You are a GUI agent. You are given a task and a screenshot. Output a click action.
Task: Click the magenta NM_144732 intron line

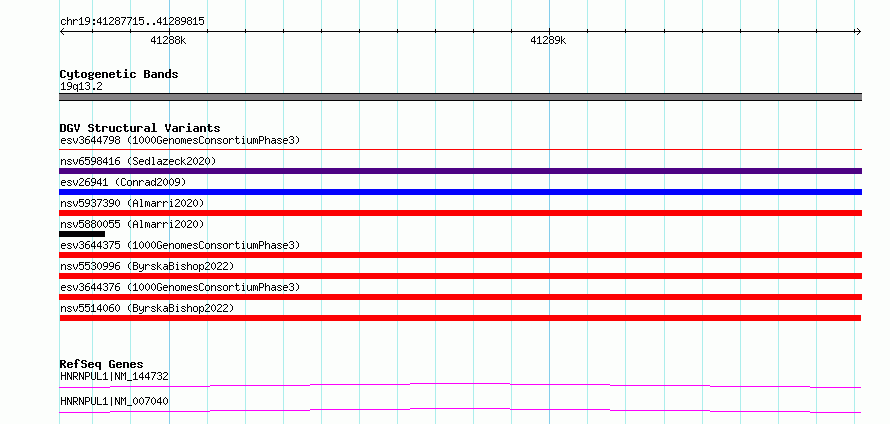(460, 385)
